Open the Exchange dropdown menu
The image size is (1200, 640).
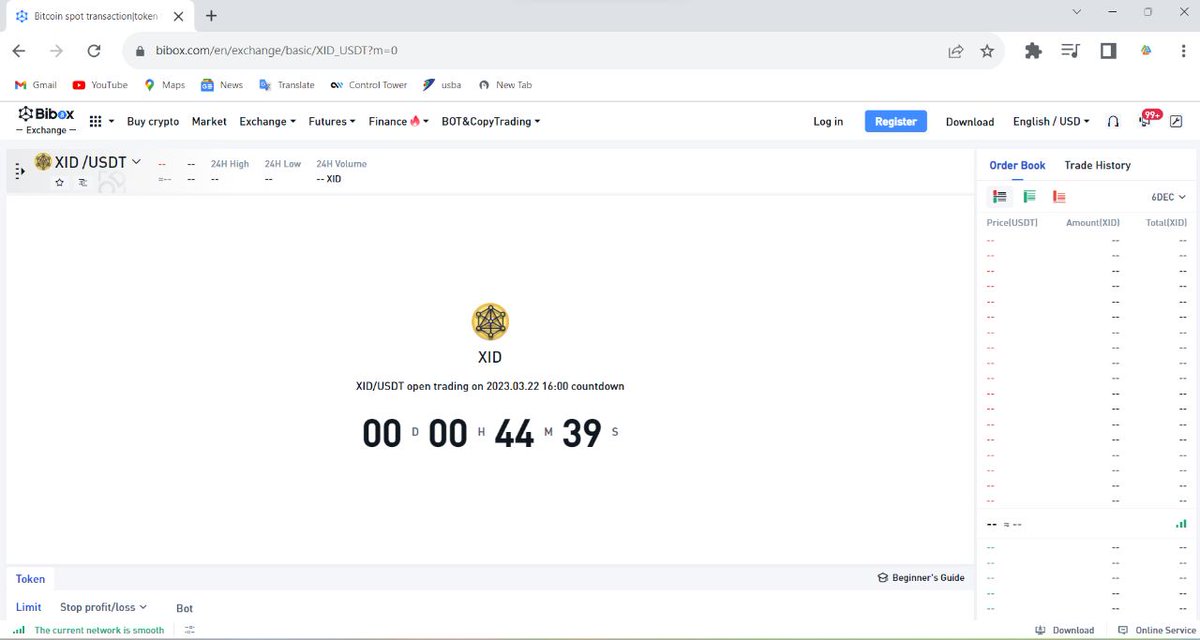267,121
